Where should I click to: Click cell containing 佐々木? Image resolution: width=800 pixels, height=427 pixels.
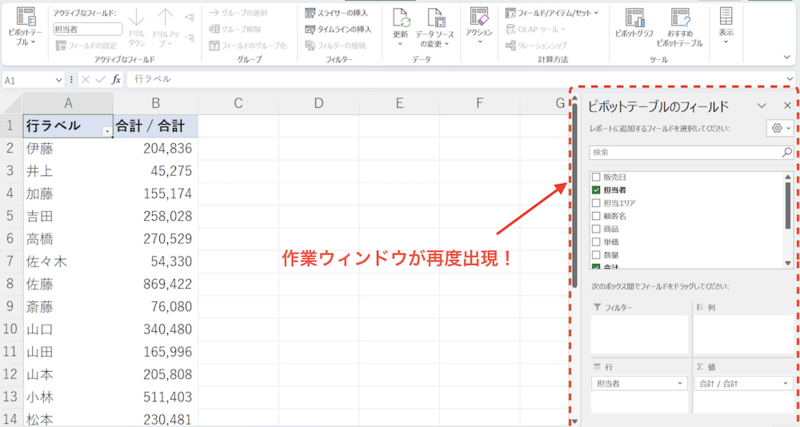pyautogui.click(x=68, y=261)
